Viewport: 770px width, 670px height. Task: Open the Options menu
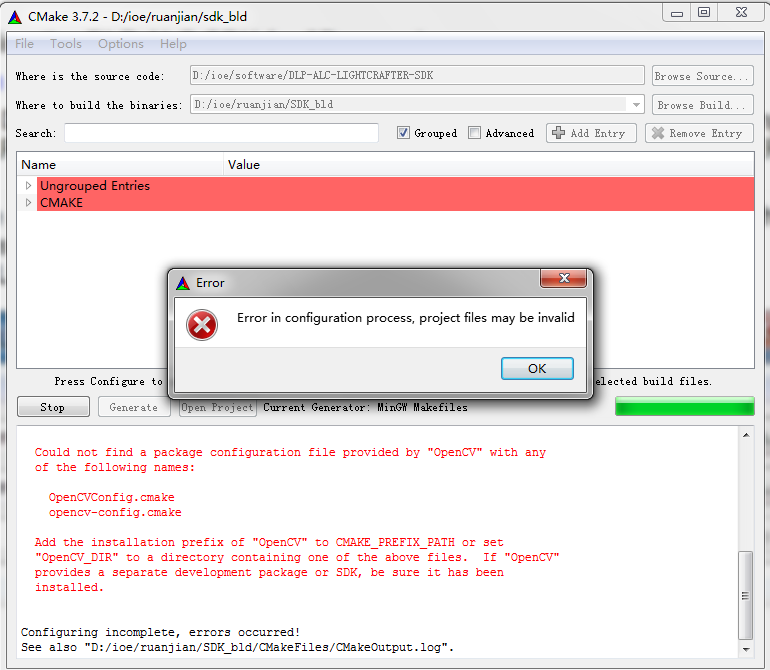[x=121, y=44]
